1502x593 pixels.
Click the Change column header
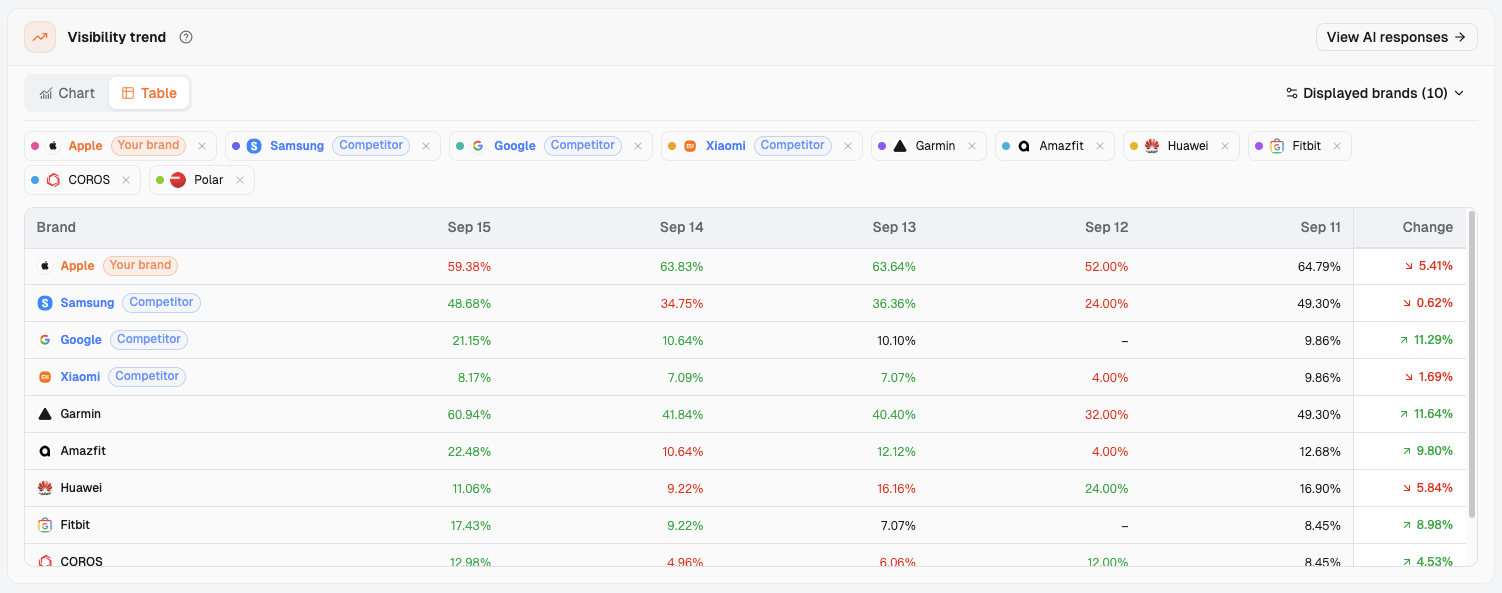1427,228
